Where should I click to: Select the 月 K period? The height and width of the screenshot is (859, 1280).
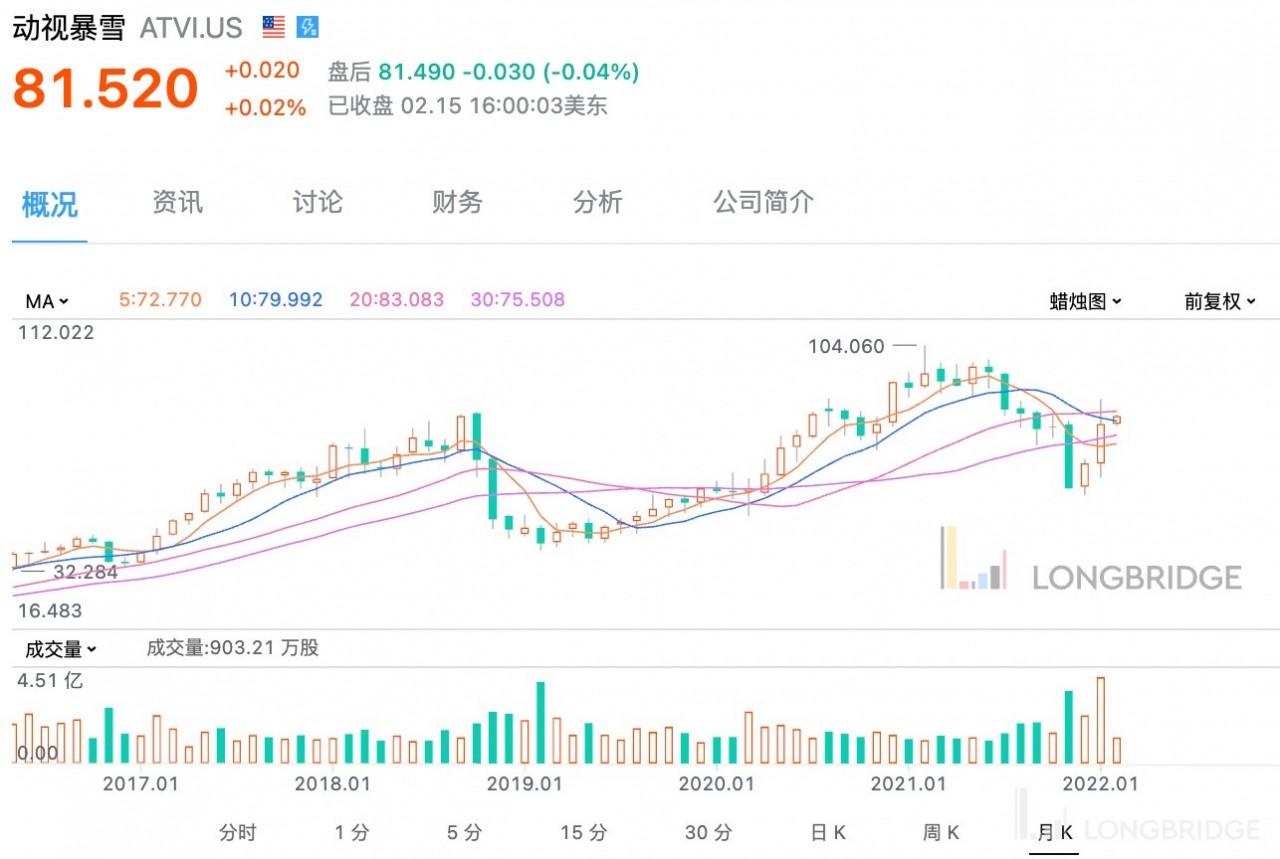[x=1054, y=832]
